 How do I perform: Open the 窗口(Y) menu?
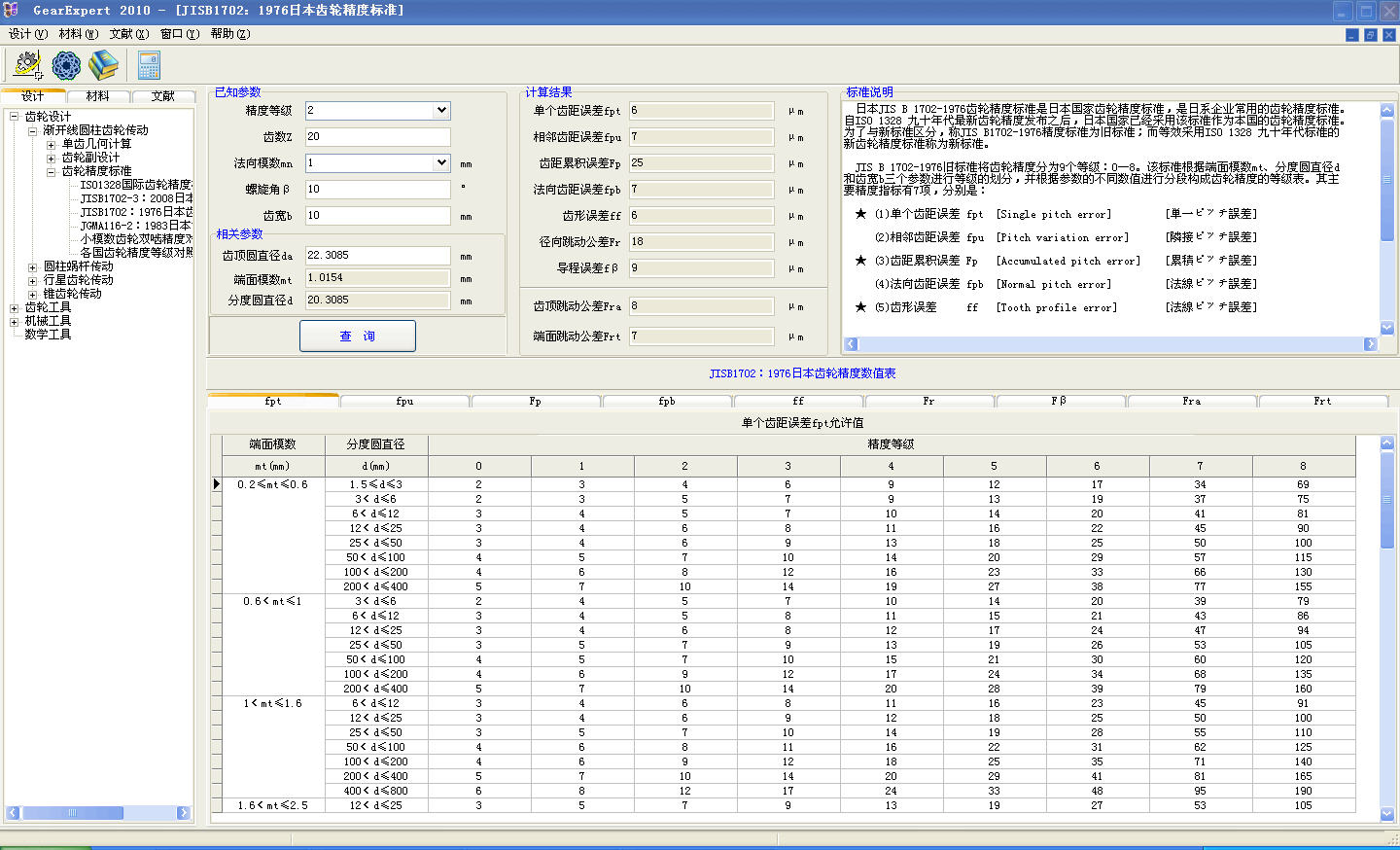click(x=180, y=34)
